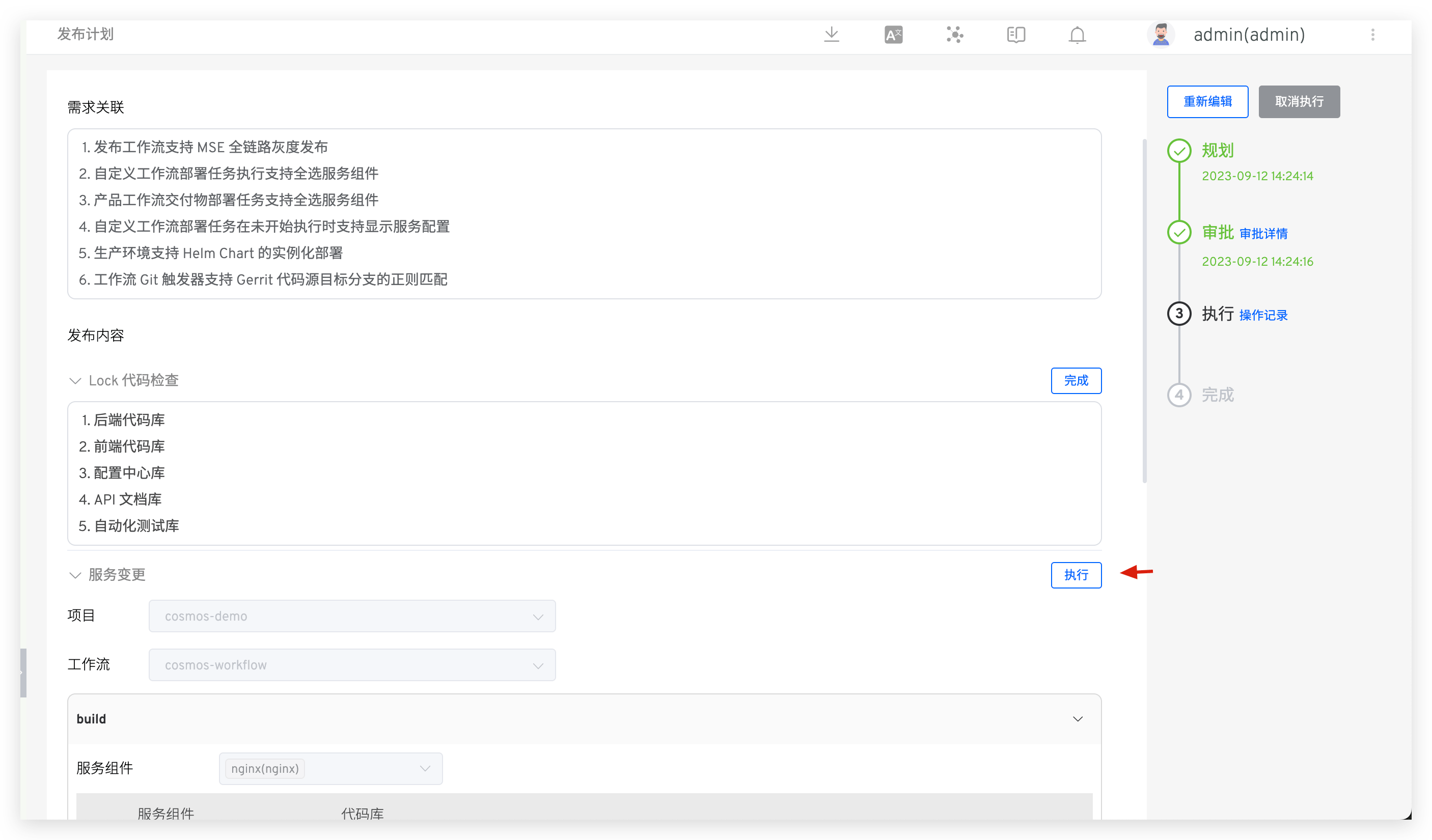This screenshot has height=840, width=1432.
Task: Open the documentation book icon
Action: [1015, 35]
